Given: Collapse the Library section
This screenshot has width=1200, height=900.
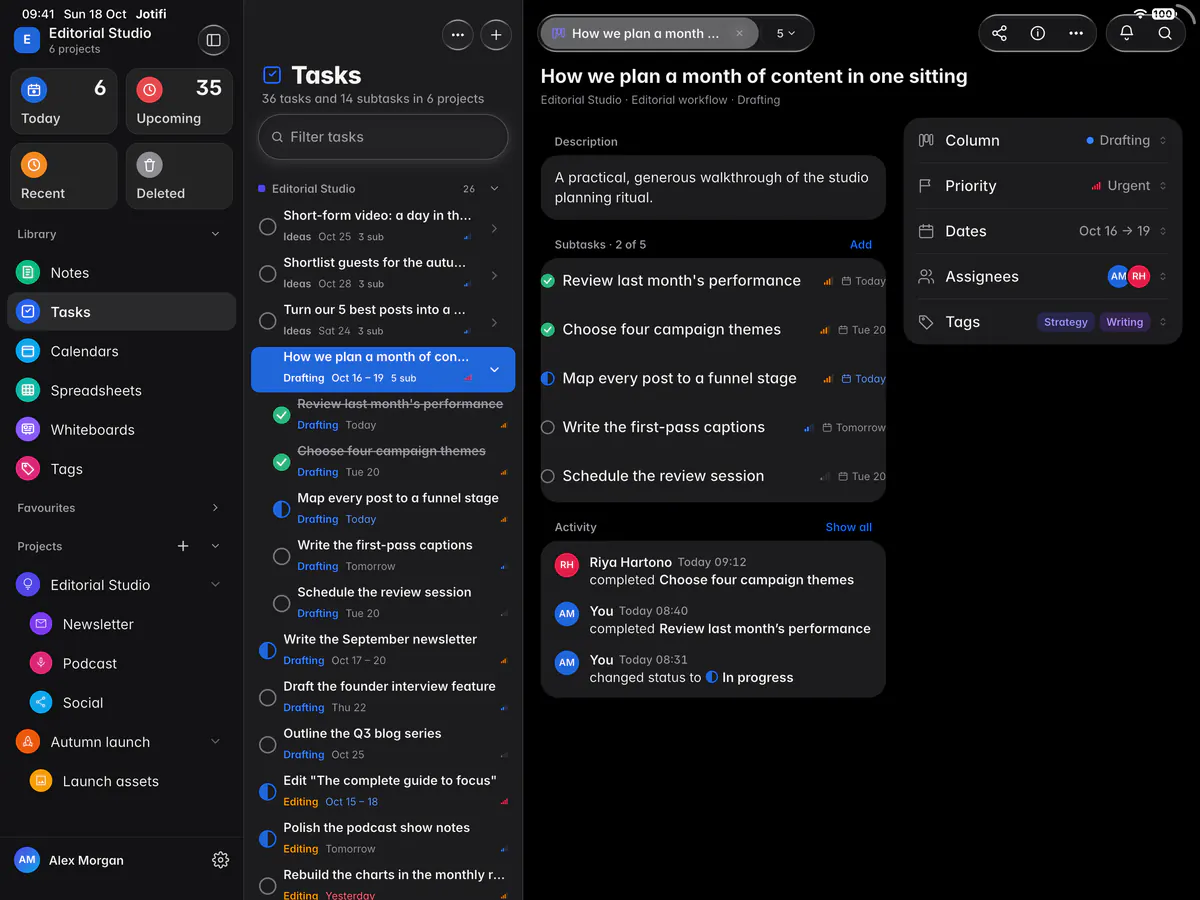Looking at the screenshot, I should tap(215, 234).
